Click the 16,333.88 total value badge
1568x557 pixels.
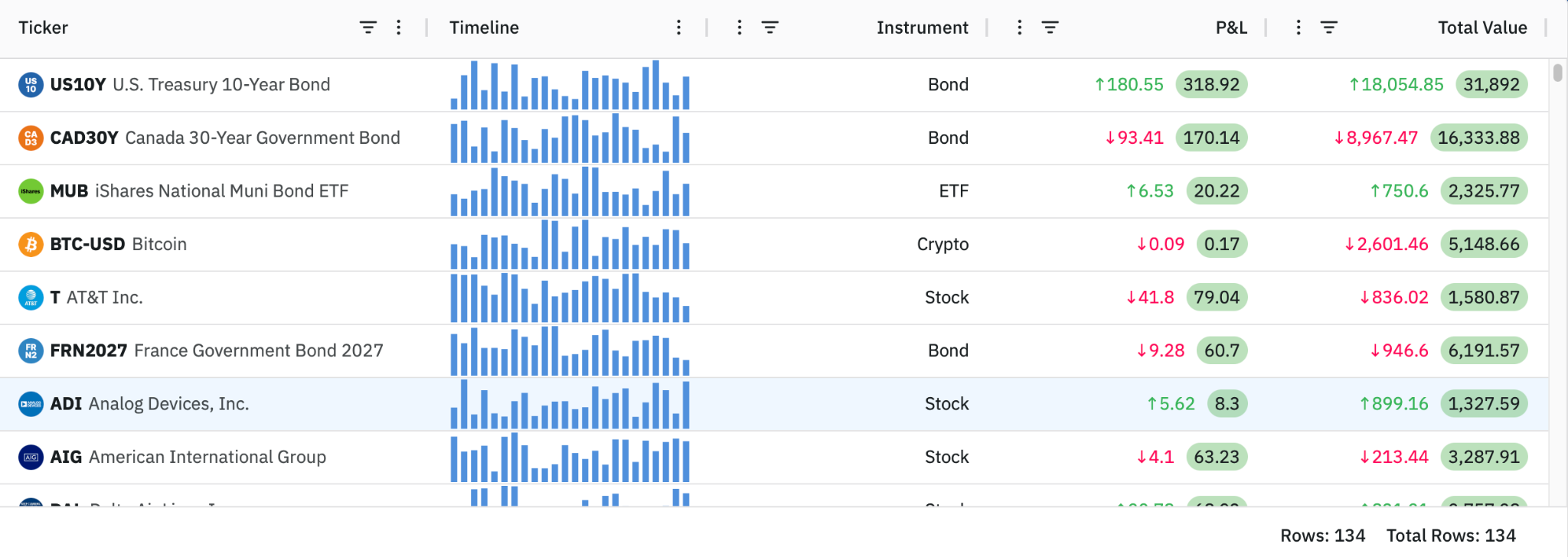click(x=1478, y=138)
